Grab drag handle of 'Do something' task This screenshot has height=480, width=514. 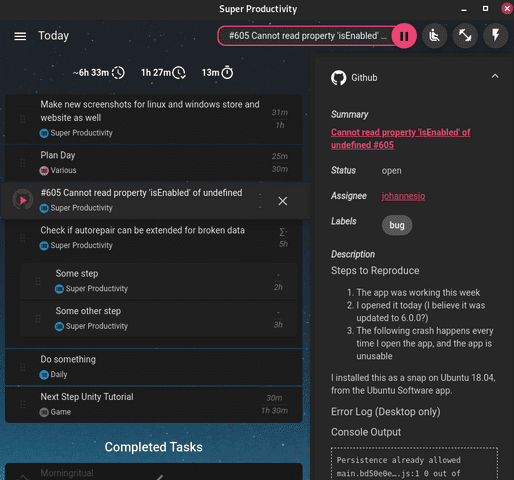(23, 367)
